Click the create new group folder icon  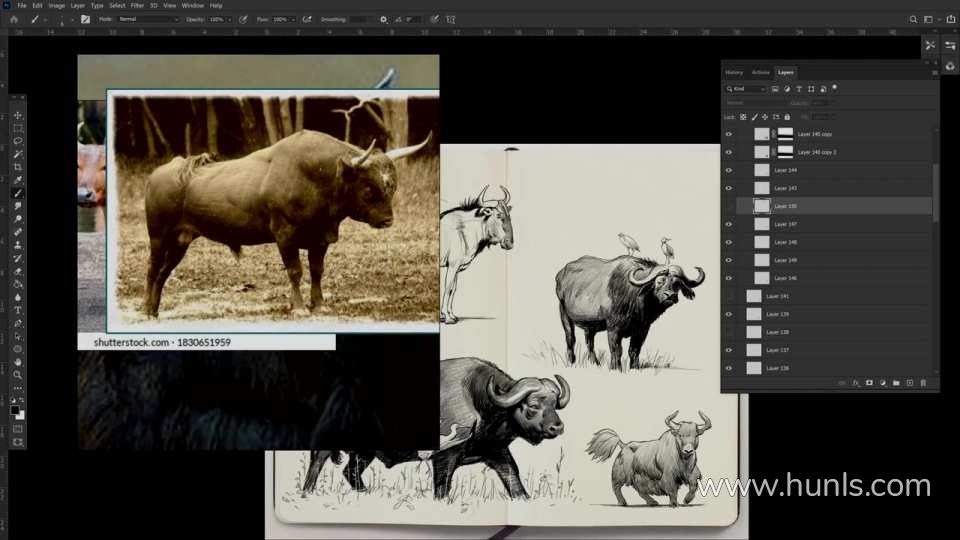pyautogui.click(x=896, y=383)
